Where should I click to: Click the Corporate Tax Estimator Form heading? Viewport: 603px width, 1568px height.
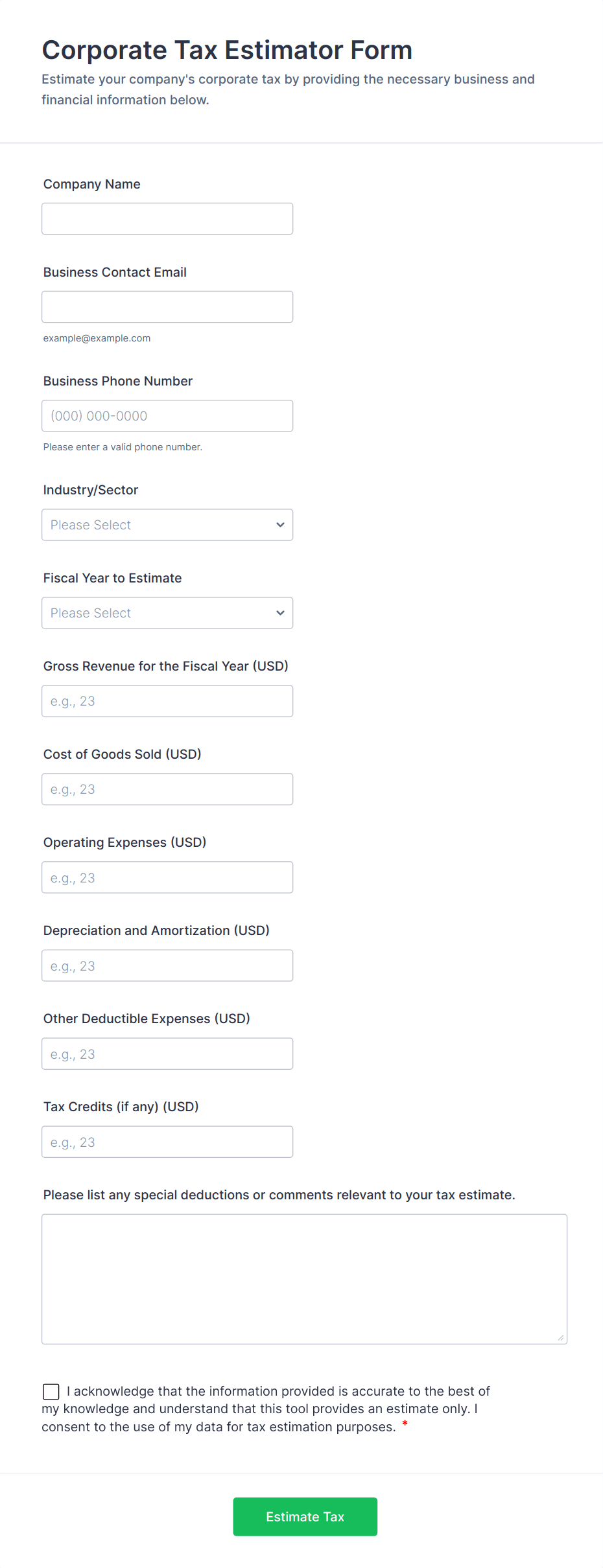(x=227, y=50)
